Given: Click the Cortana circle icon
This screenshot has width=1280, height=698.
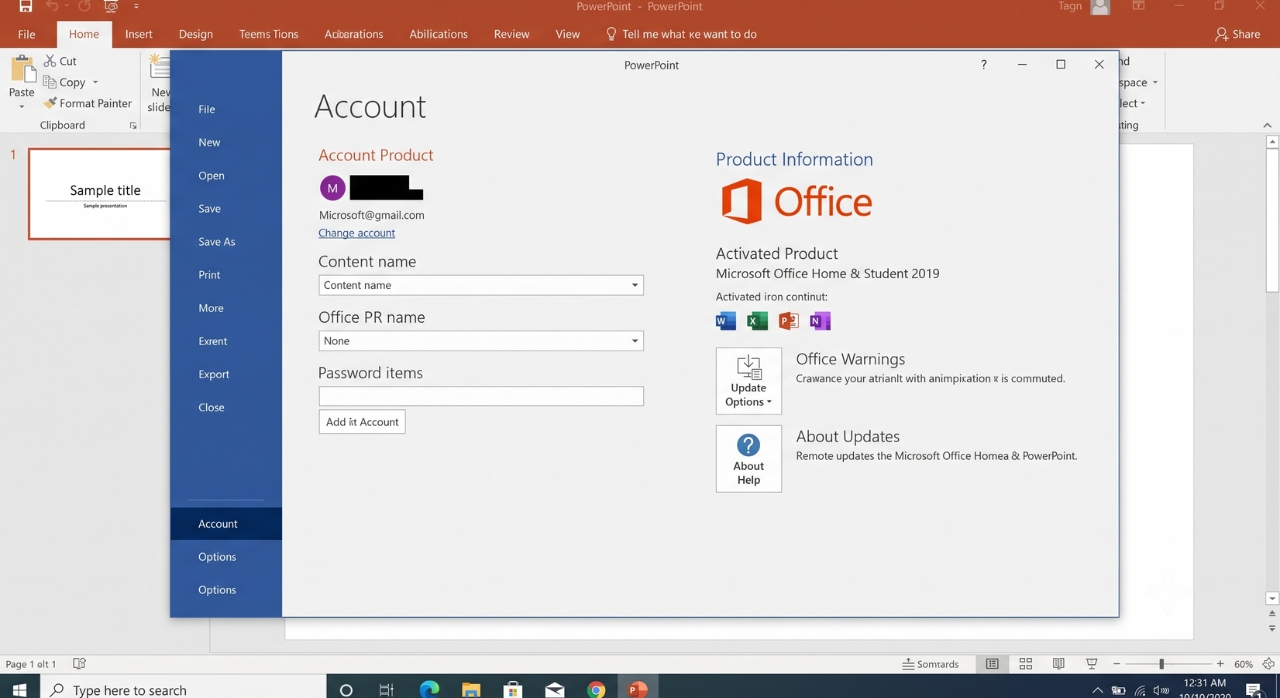Looking at the screenshot, I should pyautogui.click(x=346, y=689).
